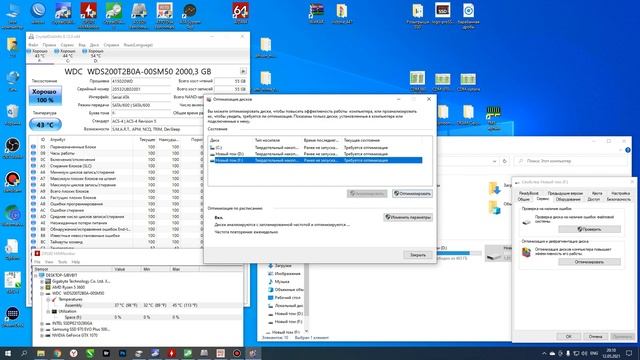Switch to Предыдущие версии tab

point(565,193)
